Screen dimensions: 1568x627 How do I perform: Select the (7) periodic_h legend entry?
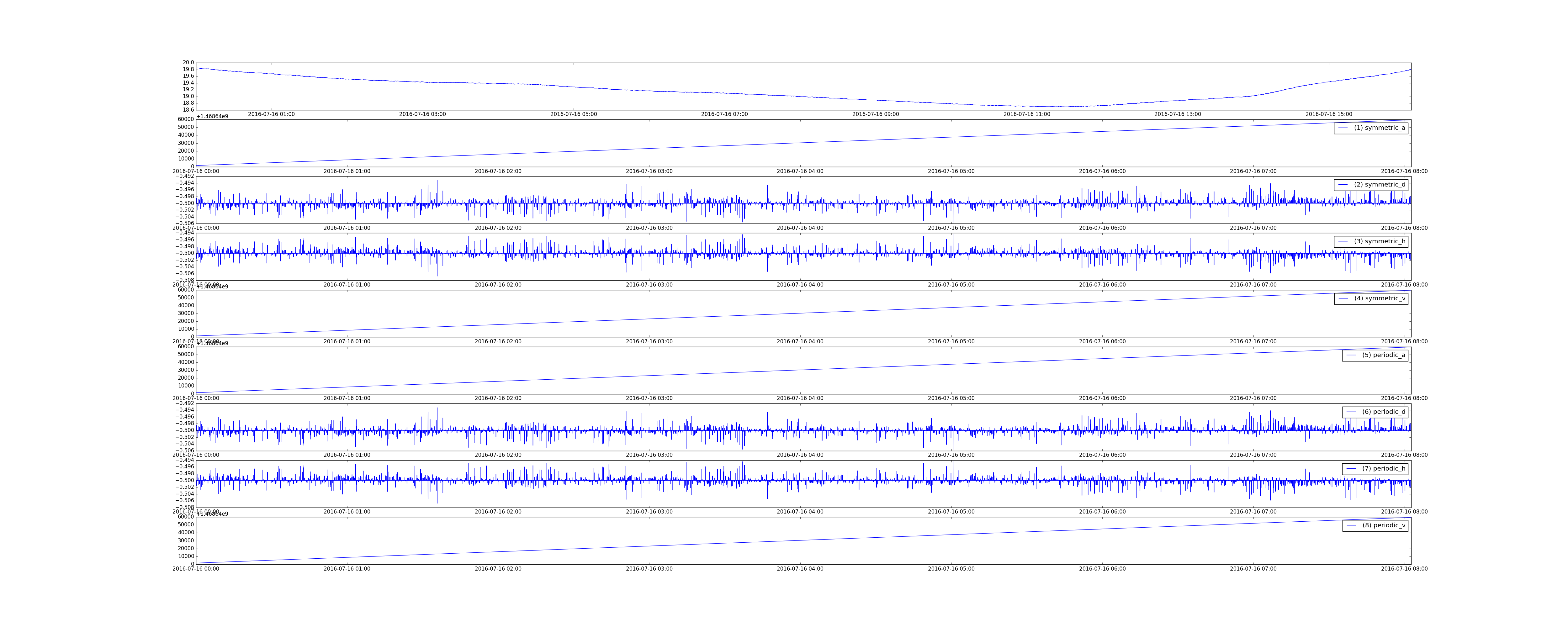click(1384, 469)
